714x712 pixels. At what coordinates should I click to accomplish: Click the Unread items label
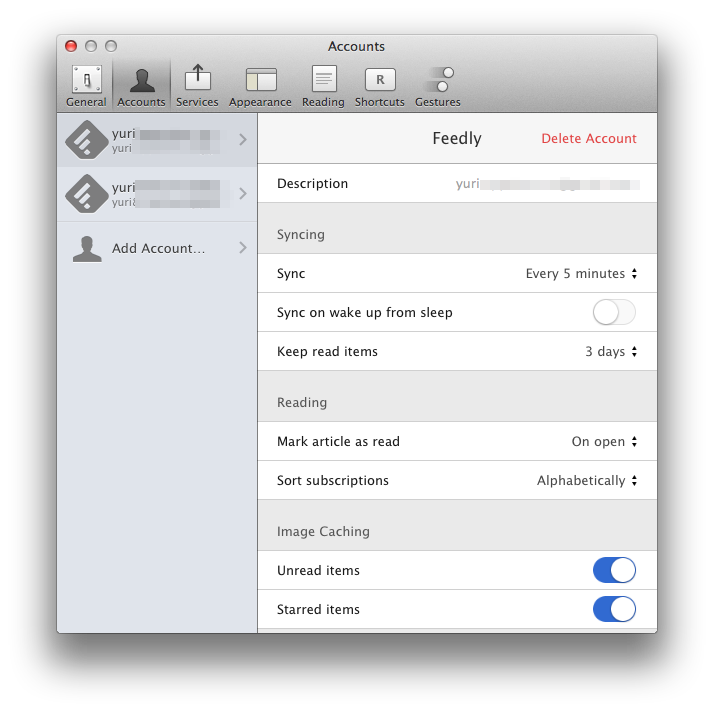point(318,570)
